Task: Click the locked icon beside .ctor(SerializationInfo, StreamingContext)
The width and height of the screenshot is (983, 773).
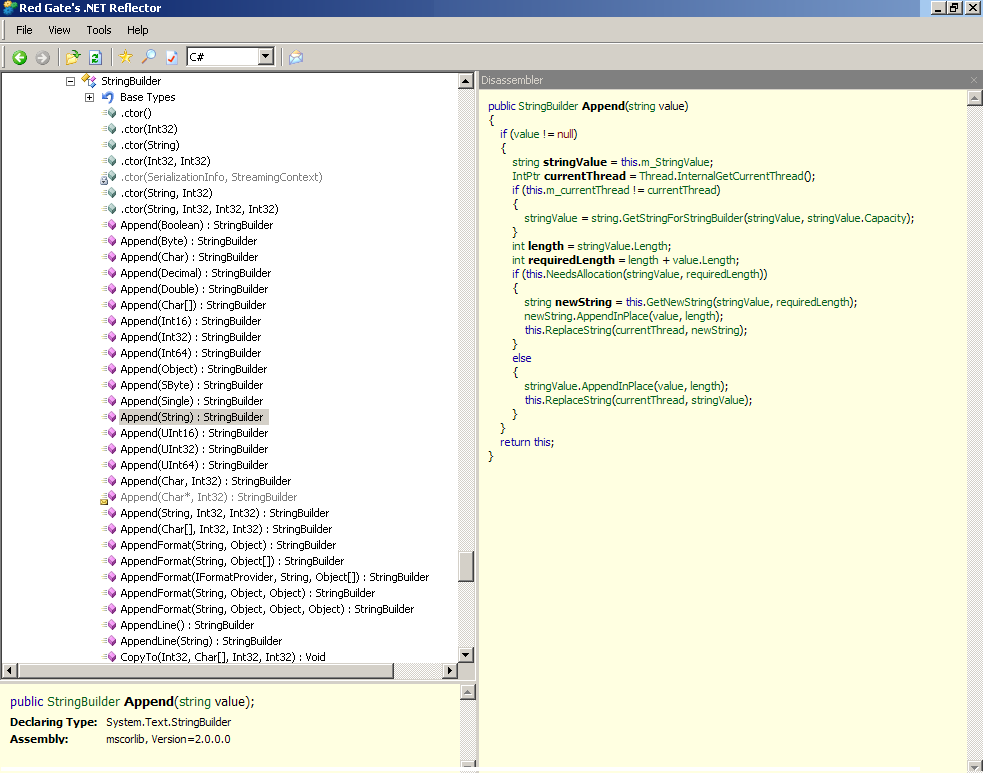Action: pyautogui.click(x=108, y=177)
